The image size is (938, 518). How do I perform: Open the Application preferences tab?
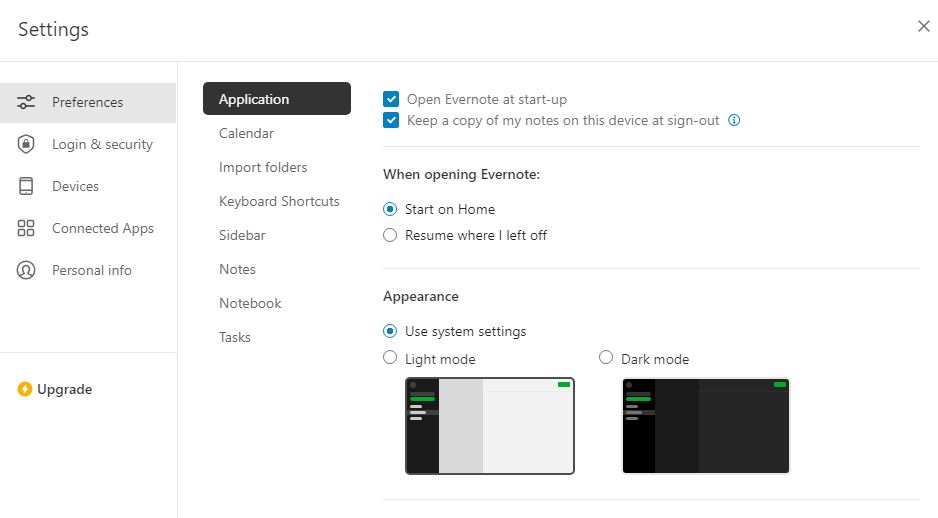tap(277, 99)
